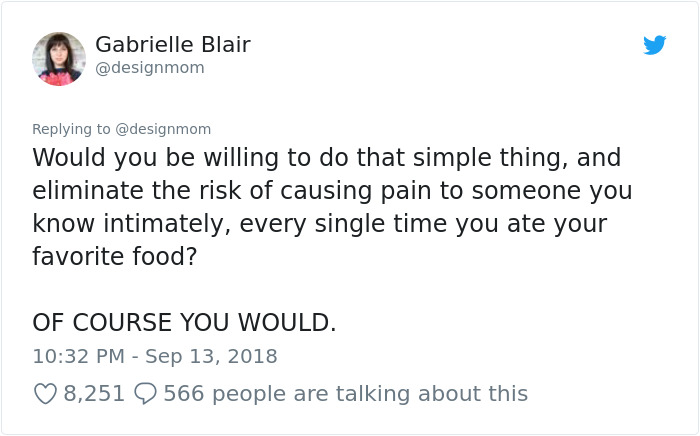Click @designmom in the Replying to line

tap(165, 129)
